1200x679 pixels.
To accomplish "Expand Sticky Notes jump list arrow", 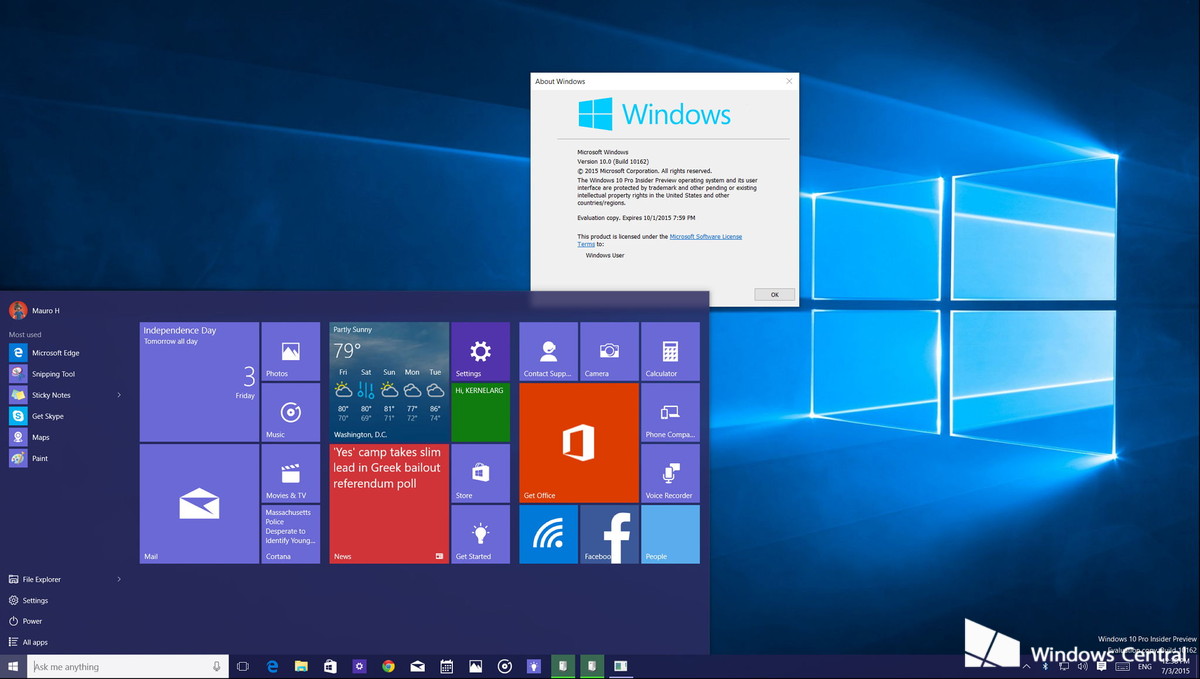I will (x=119, y=395).
